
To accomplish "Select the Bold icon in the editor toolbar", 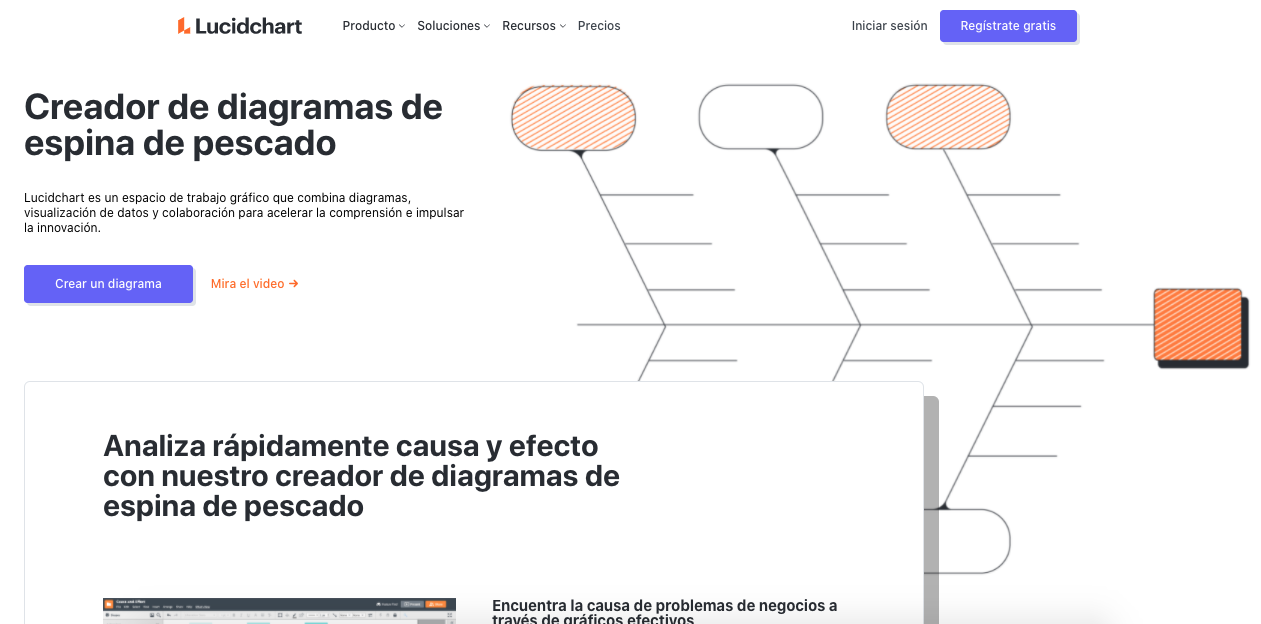I will [233, 615].
